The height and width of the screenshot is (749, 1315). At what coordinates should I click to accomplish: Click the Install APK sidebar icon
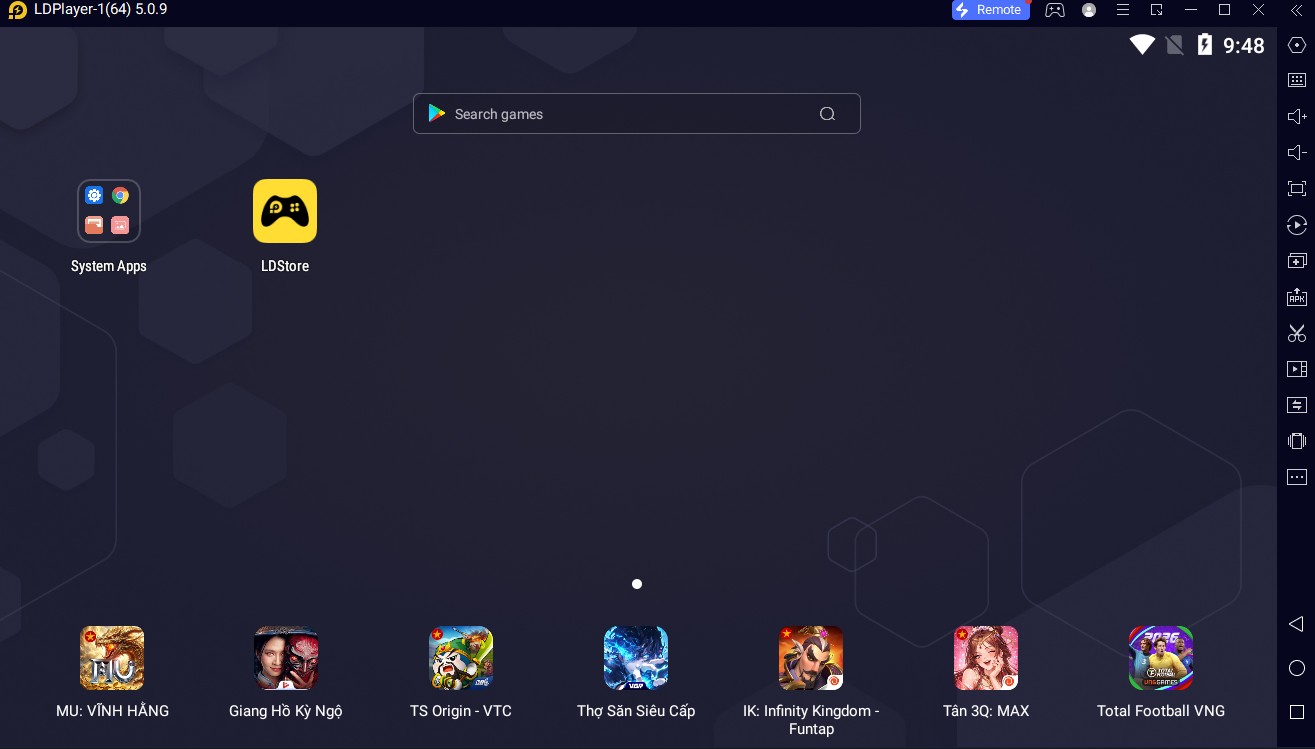(x=1297, y=297)
